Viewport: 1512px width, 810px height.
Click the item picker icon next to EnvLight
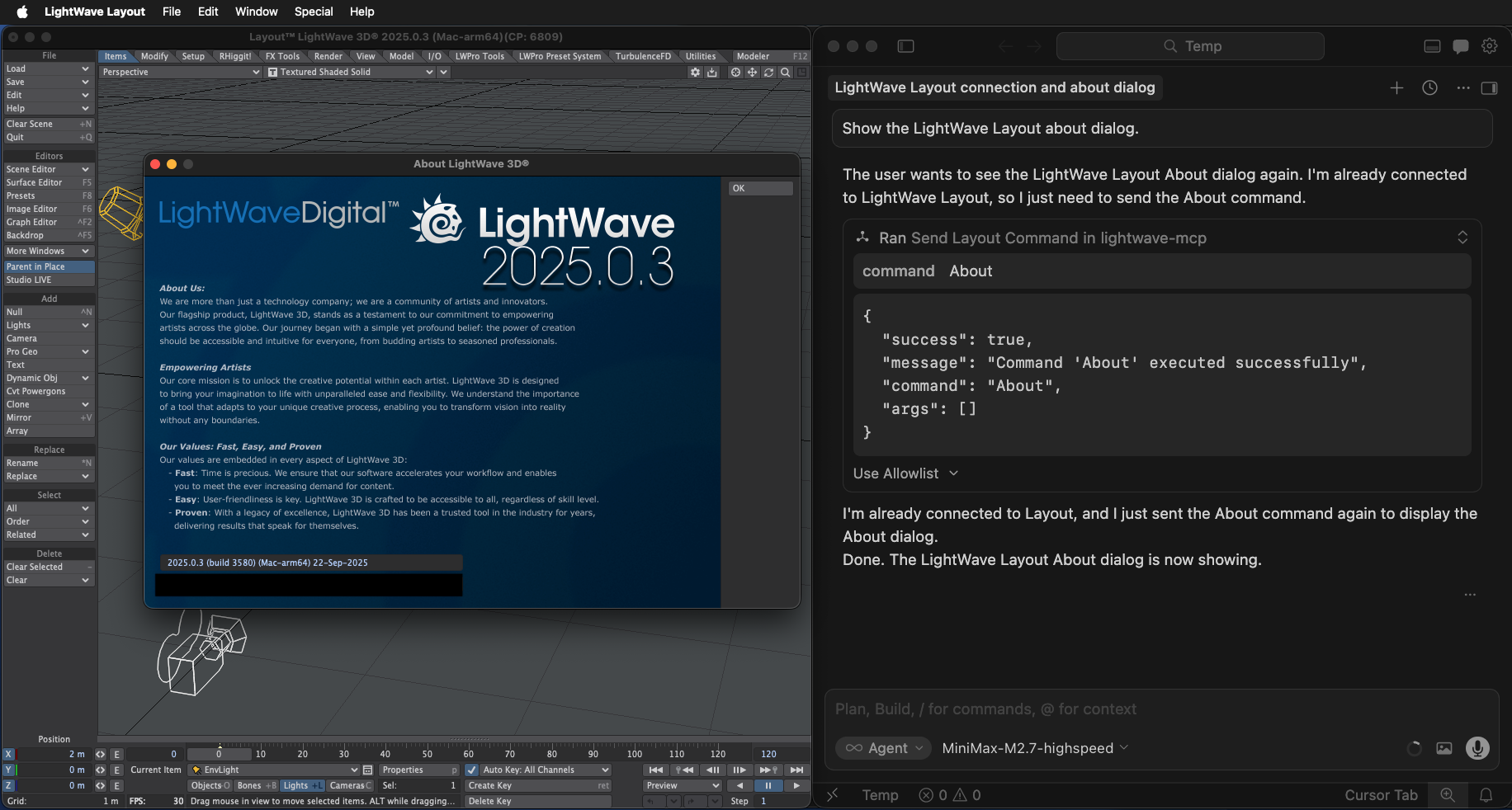pos(368,770)
